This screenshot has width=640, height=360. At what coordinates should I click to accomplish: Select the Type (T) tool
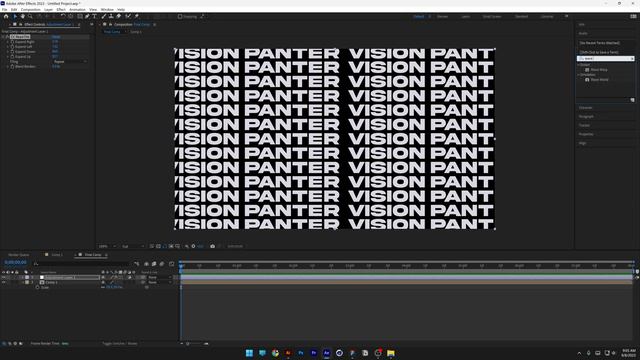tap(94, 16)
